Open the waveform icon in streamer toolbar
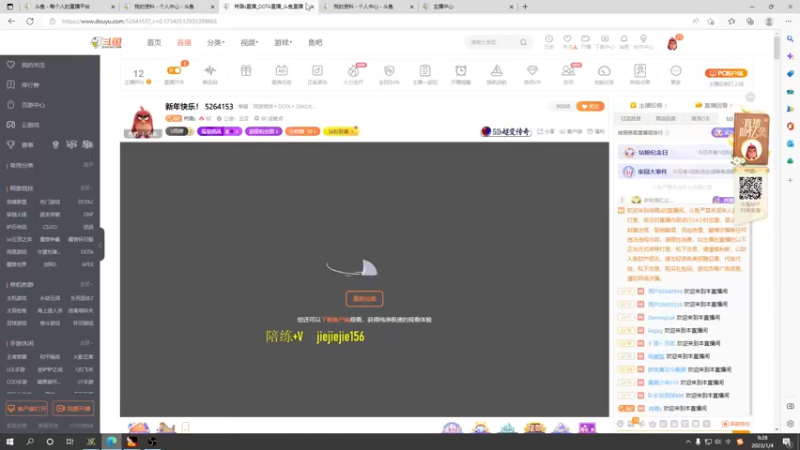800x450 pixels. [210, 70]
